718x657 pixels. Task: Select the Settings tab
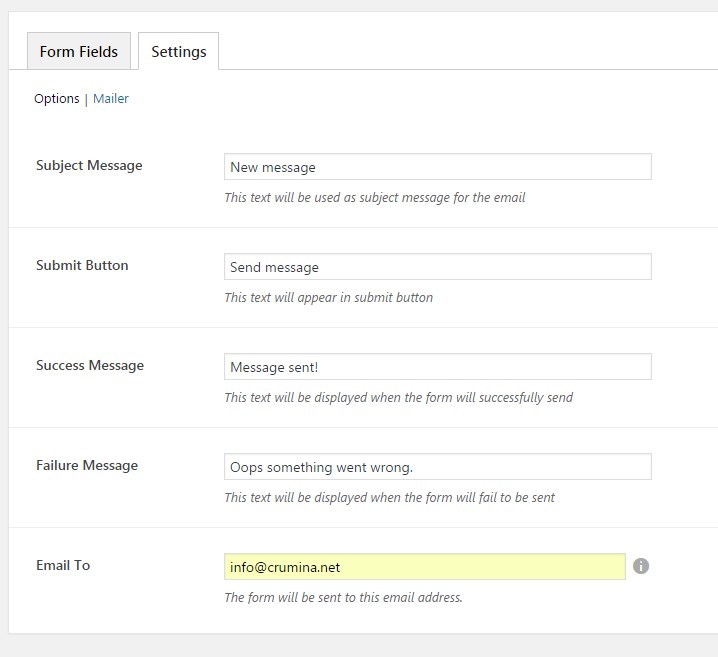(x=178, y=52)
